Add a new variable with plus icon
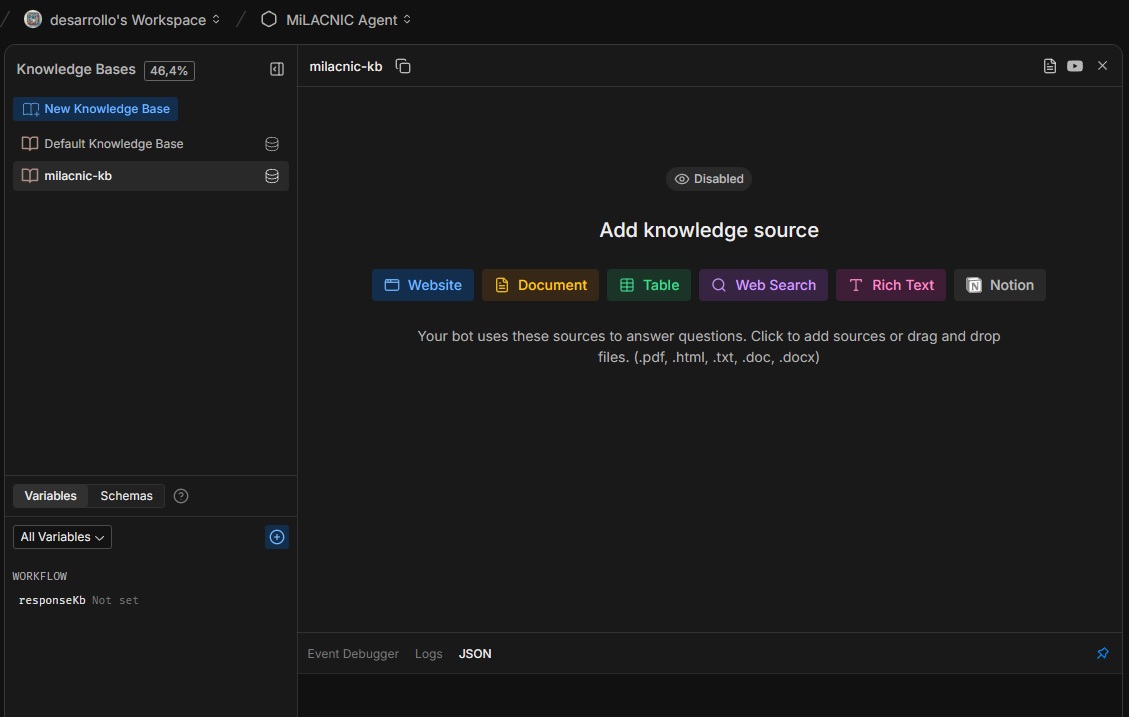 (277, 537)
